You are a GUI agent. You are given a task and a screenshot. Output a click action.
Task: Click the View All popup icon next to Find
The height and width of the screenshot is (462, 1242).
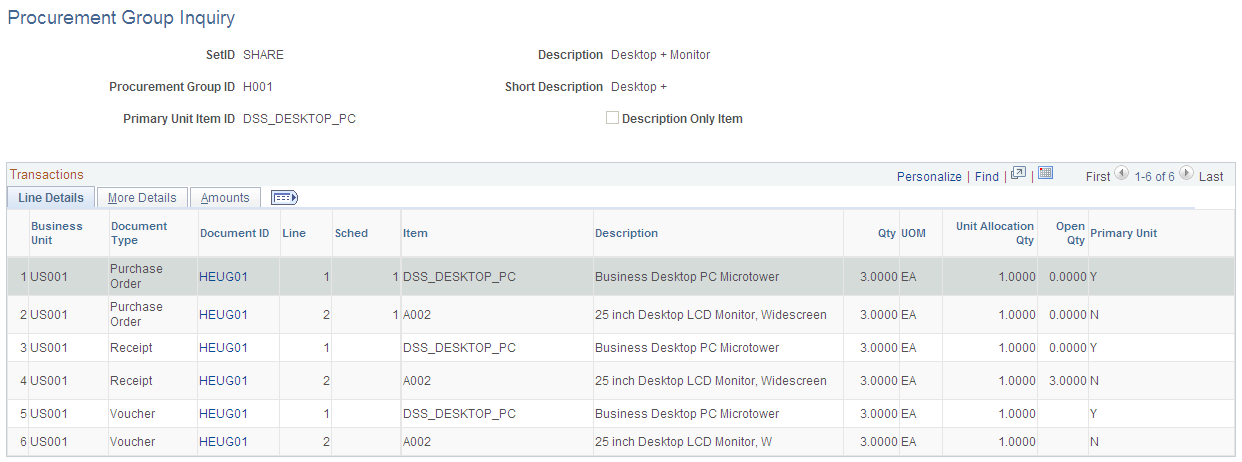tap(1018, 173)
